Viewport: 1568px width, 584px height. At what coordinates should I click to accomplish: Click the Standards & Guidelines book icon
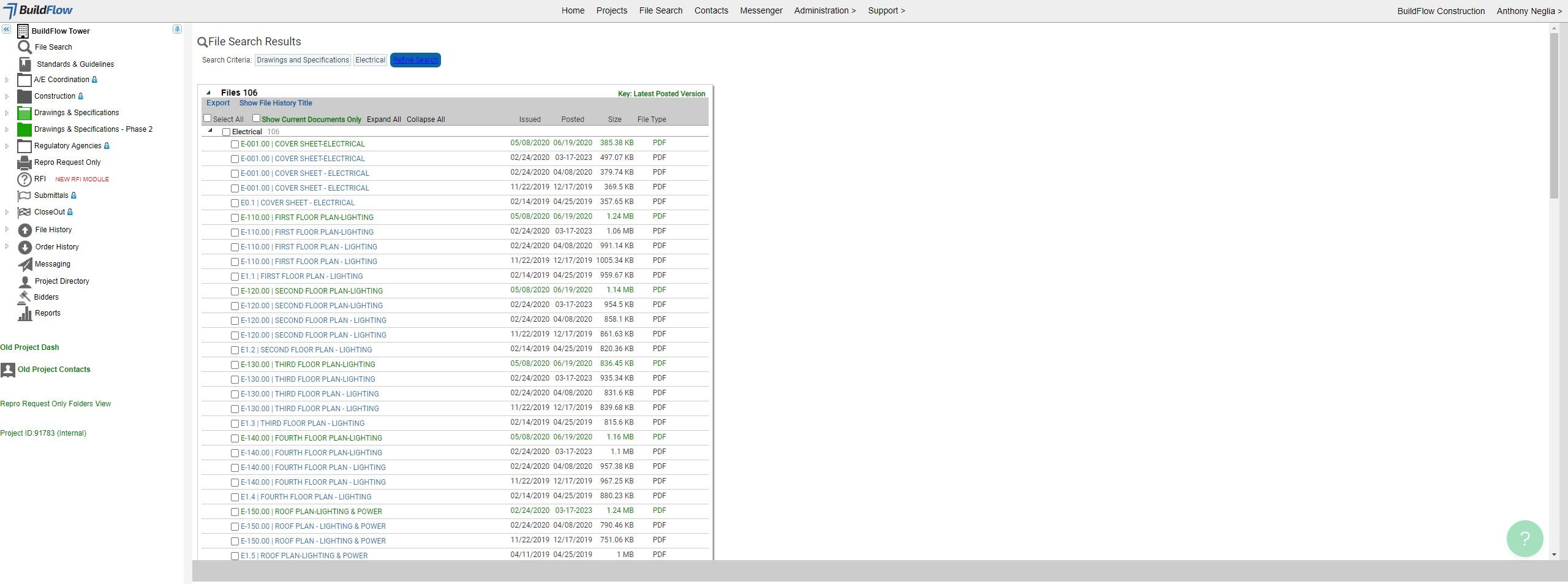24,64
